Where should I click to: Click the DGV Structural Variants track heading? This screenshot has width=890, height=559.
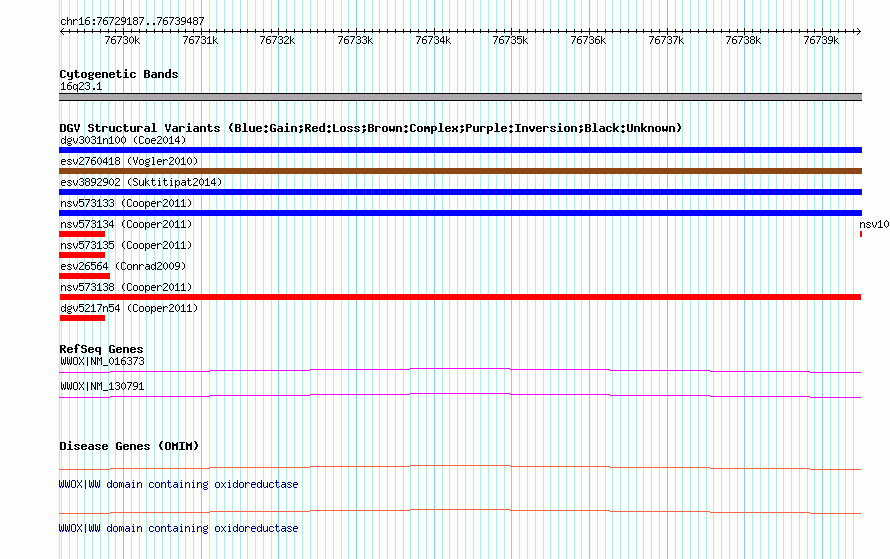371,128
